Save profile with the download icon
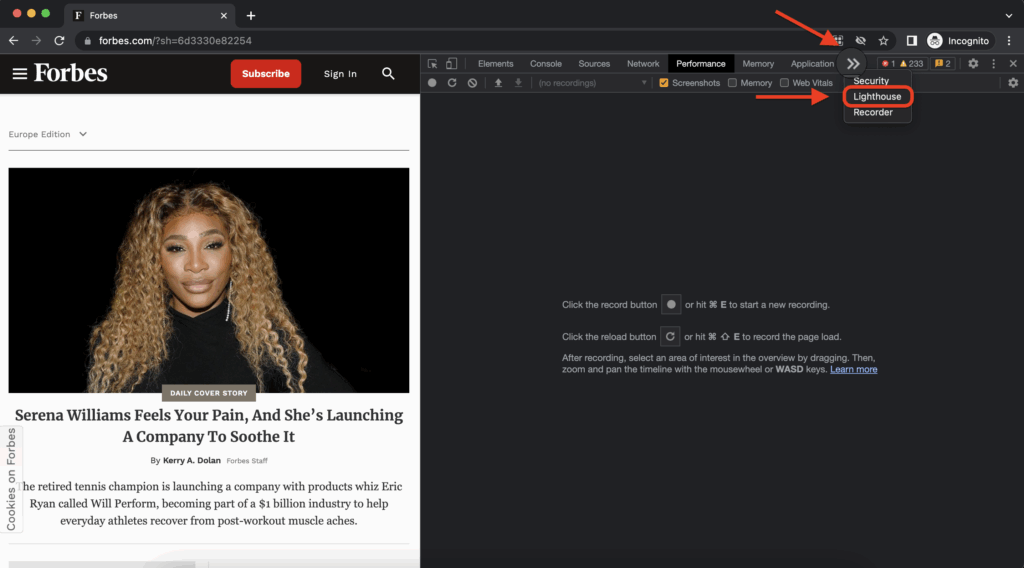This screenshot has width=1024, height=568. point(518,83)
